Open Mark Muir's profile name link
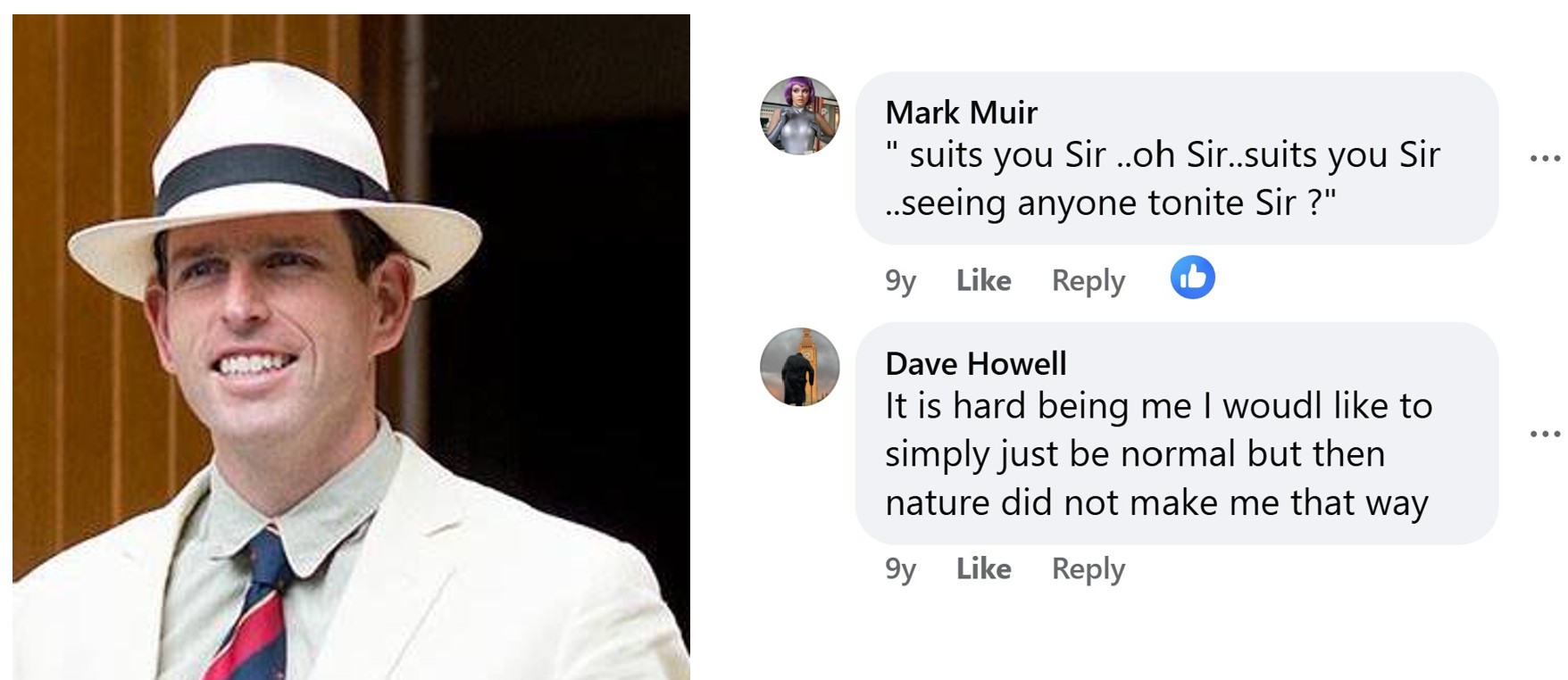This screenshot has height=680, width=1568. pyautogui.click(x=961, y=112)
